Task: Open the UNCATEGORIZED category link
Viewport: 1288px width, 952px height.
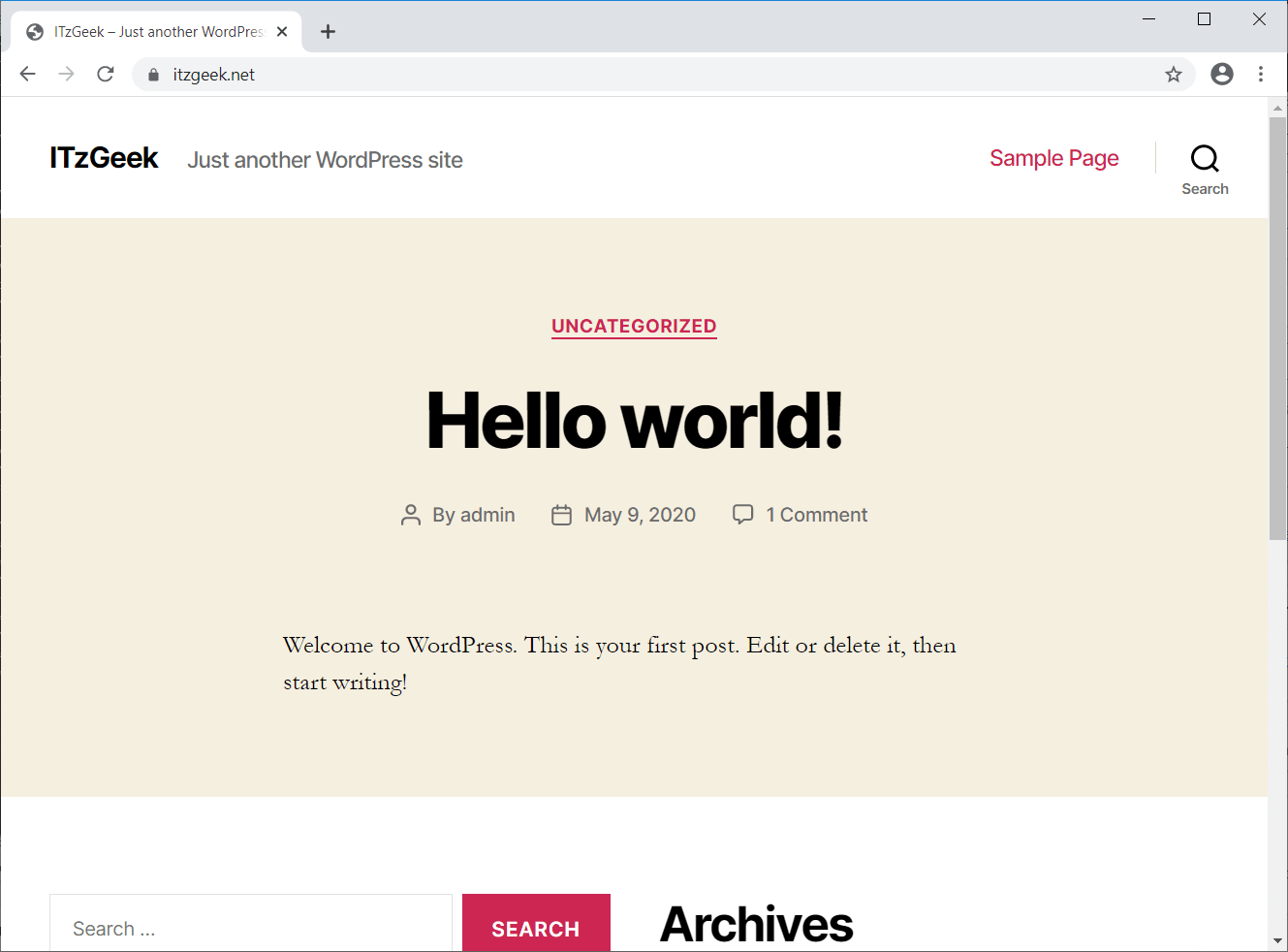Action: (x=634, y=327)
